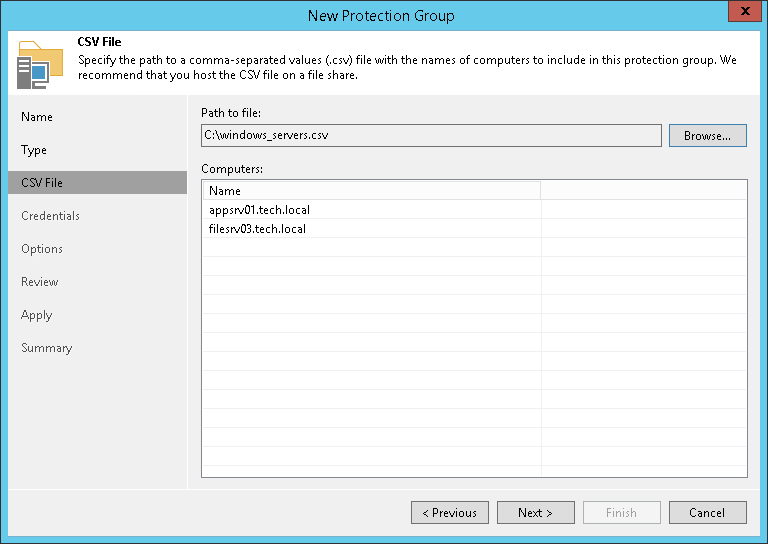This screenshot has width=768, height=544.
Task: Select the CSV File wizard step
Action: click(x=42, y=183)
